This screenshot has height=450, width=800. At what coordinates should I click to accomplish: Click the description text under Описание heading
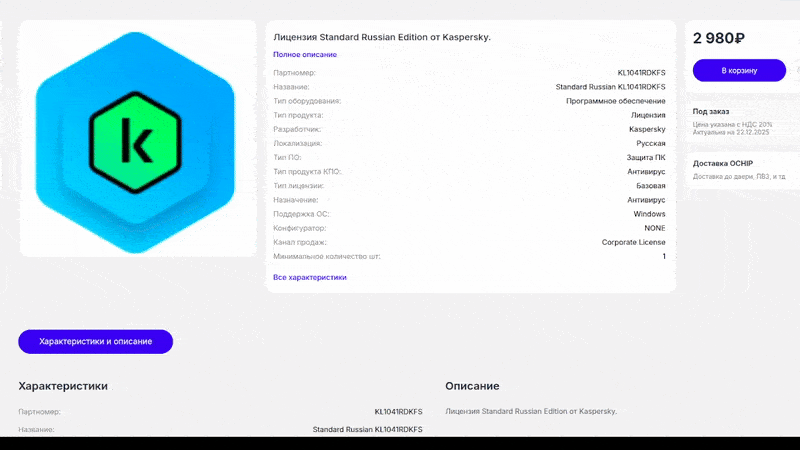(x=531, y=411)
